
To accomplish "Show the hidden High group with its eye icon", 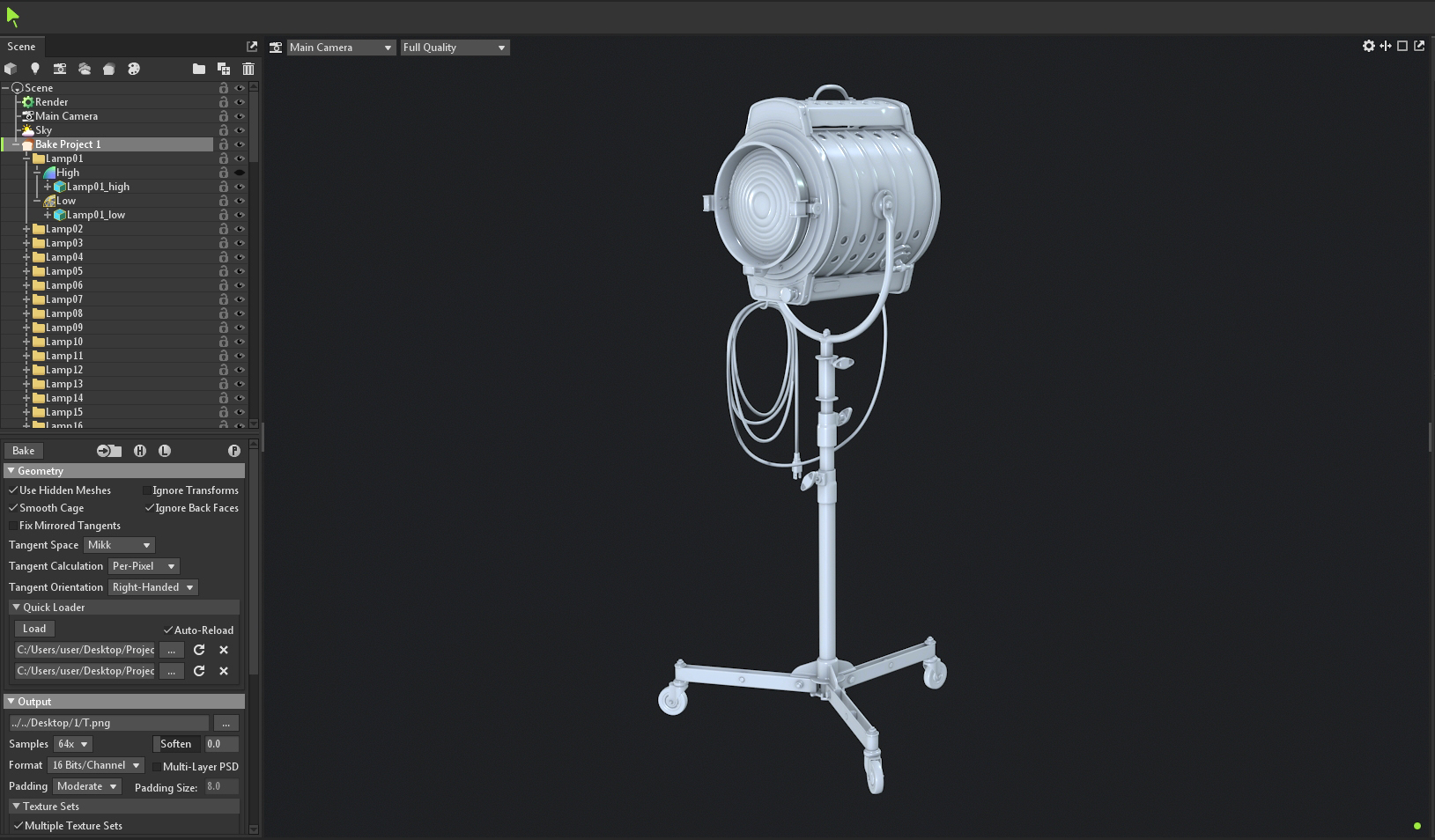I will pos(240,173).
